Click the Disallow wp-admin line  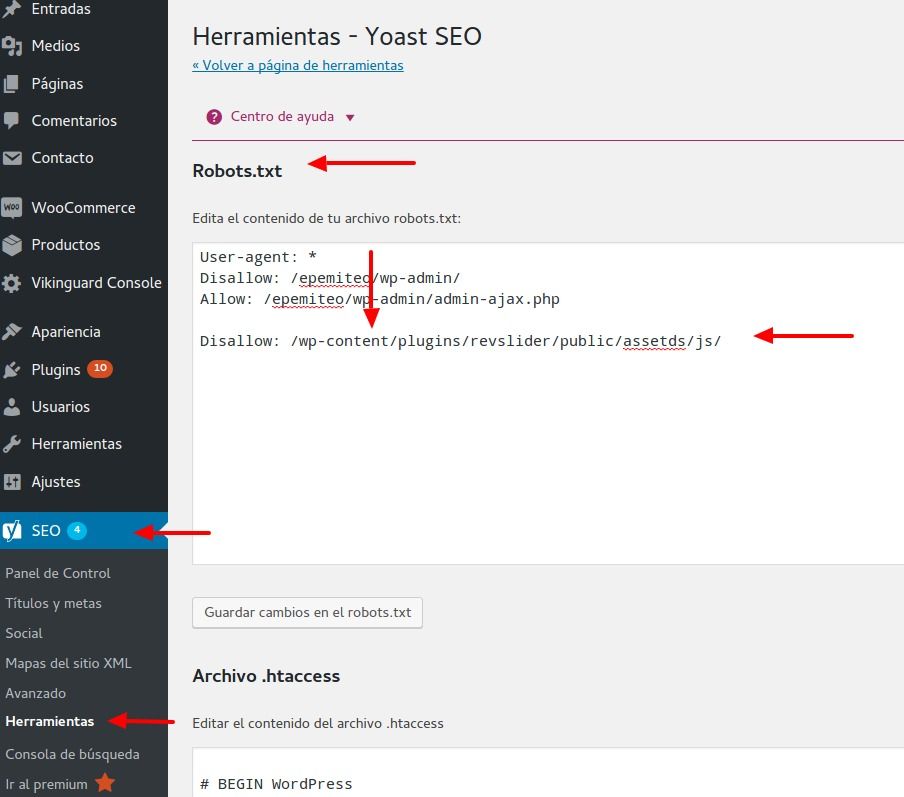pyautogui.click(x=330, y=278)
